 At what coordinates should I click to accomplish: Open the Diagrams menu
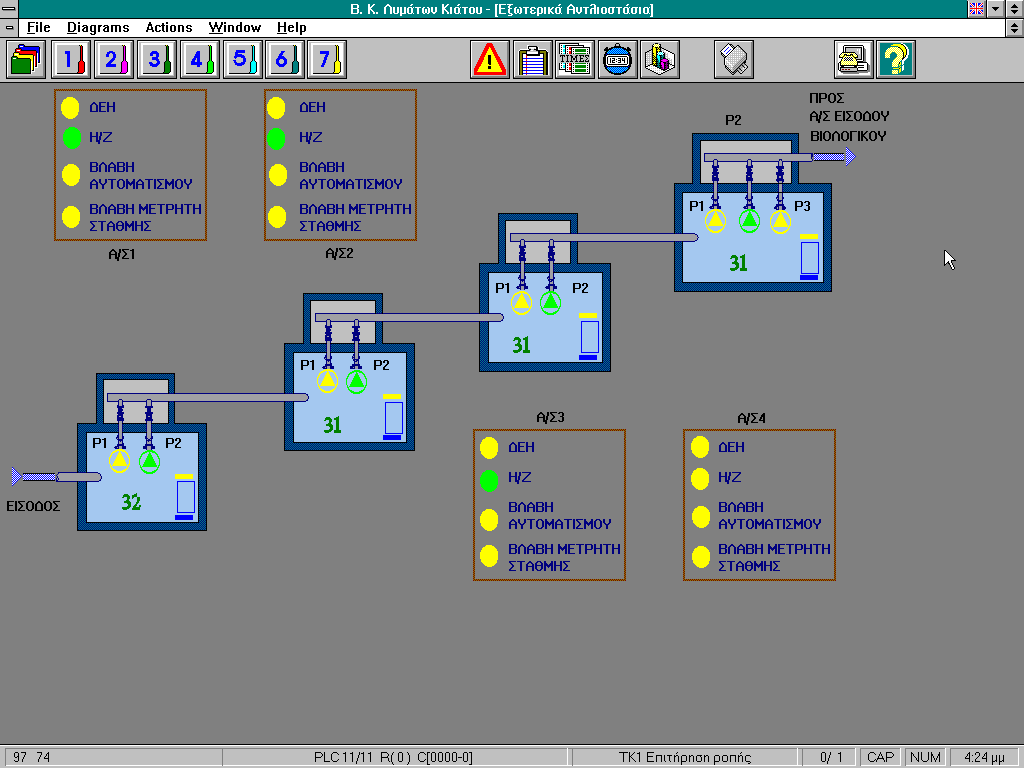pyautogui.click(x=98, y=28)
